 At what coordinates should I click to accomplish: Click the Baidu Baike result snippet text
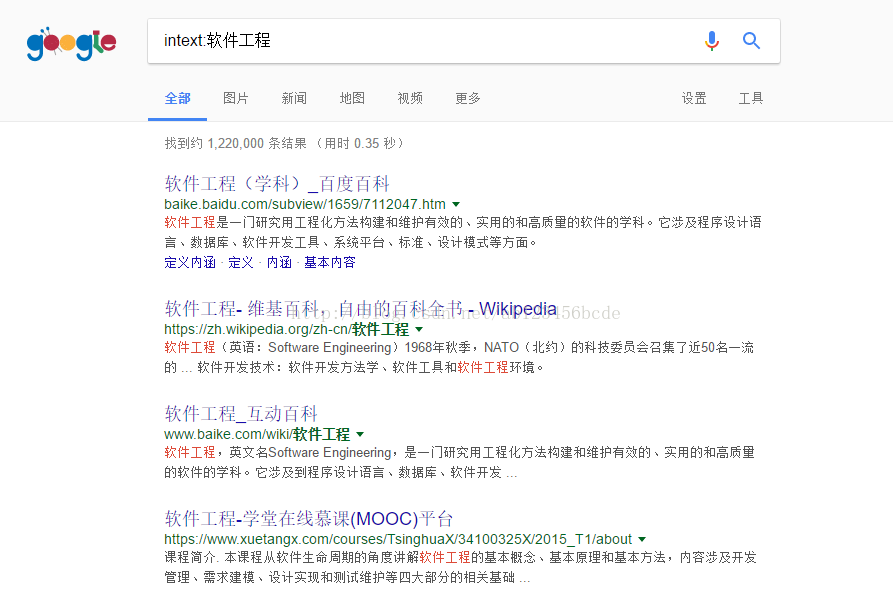pyautogui.click(x=462, y=232)
